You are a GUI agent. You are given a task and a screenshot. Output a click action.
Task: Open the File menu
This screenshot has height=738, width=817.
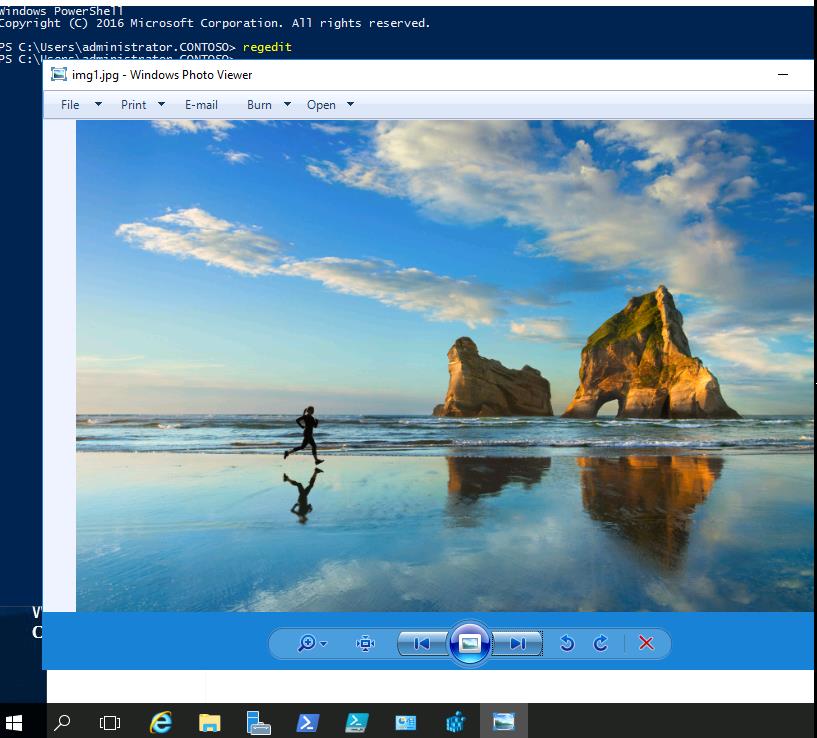[x=70, y=105]
